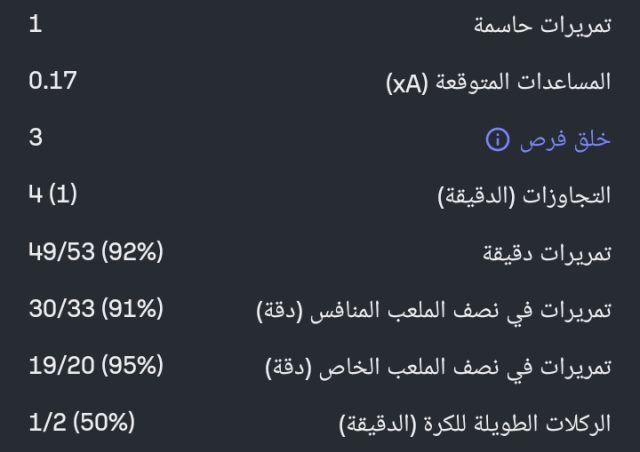640x452 pixels.
Task: Click the expected assists value 0.17
Action: [x=53, y=81]
